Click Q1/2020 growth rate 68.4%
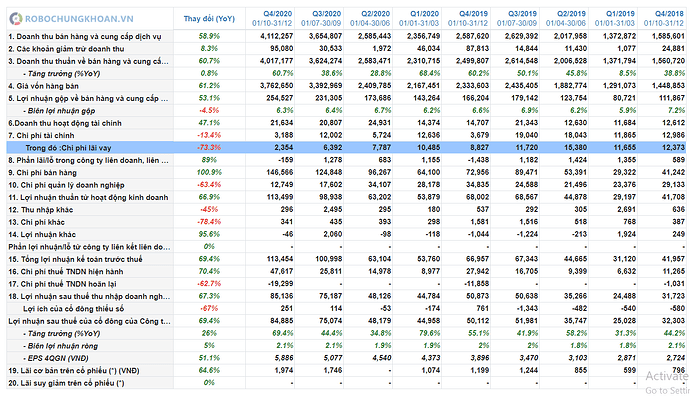Image resolution: width=690 pixels, height=399 pixels. coord(429,73)
